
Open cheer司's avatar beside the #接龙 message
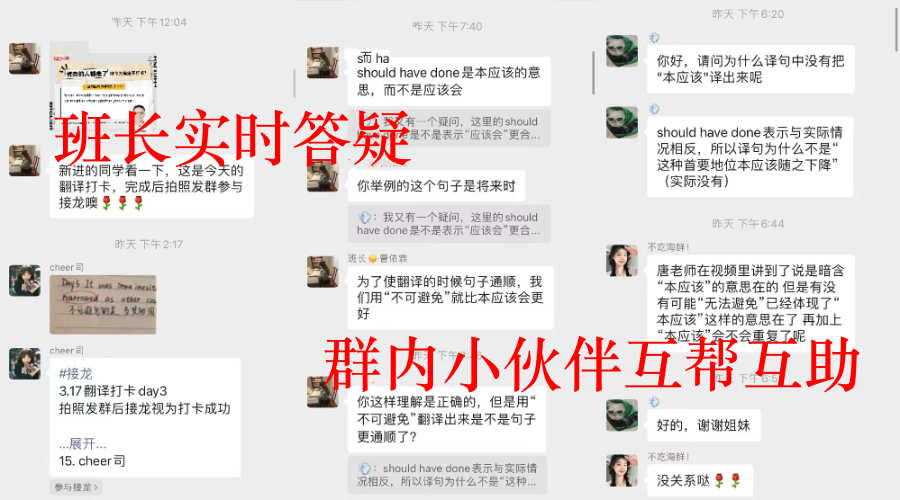click(x=25, y=363)
